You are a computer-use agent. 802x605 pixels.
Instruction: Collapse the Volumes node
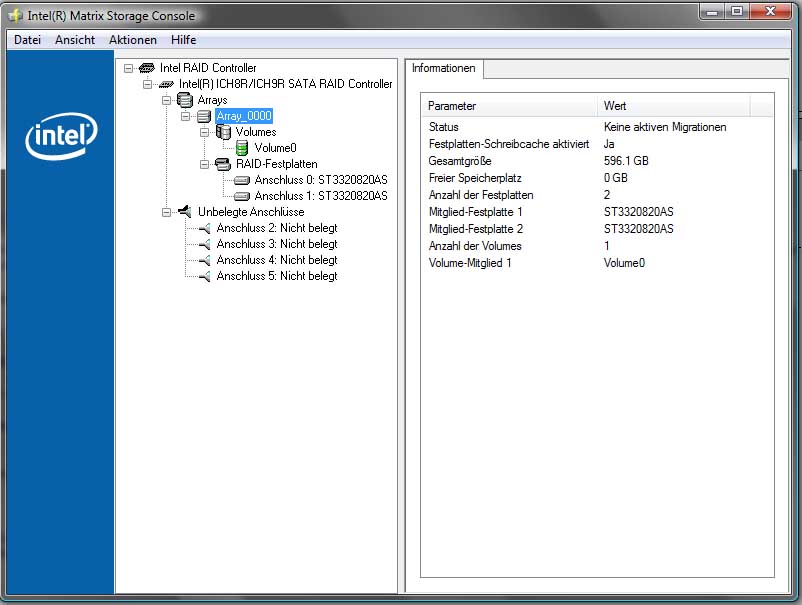(204, 132)
